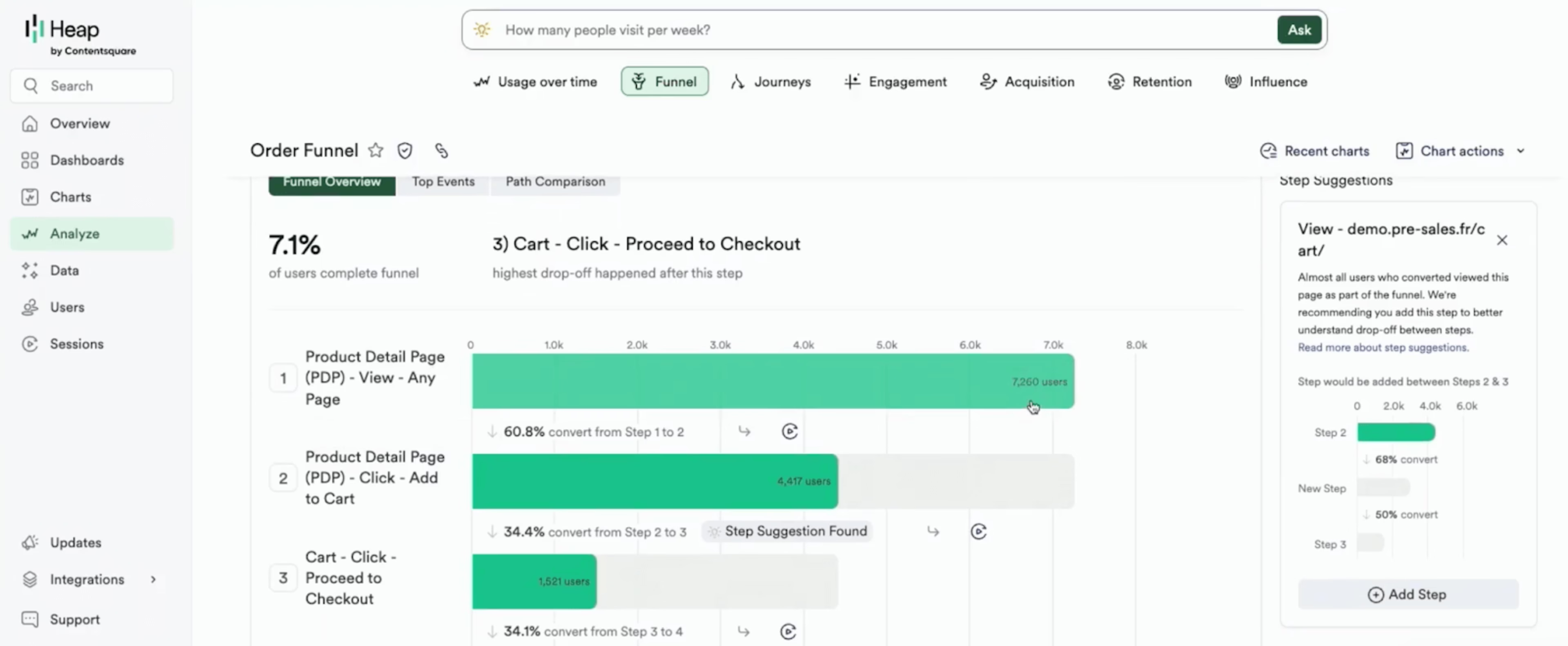Switch to the Path Comparison tab
This screenshot has width=1568, height=646.
point(555,182)
